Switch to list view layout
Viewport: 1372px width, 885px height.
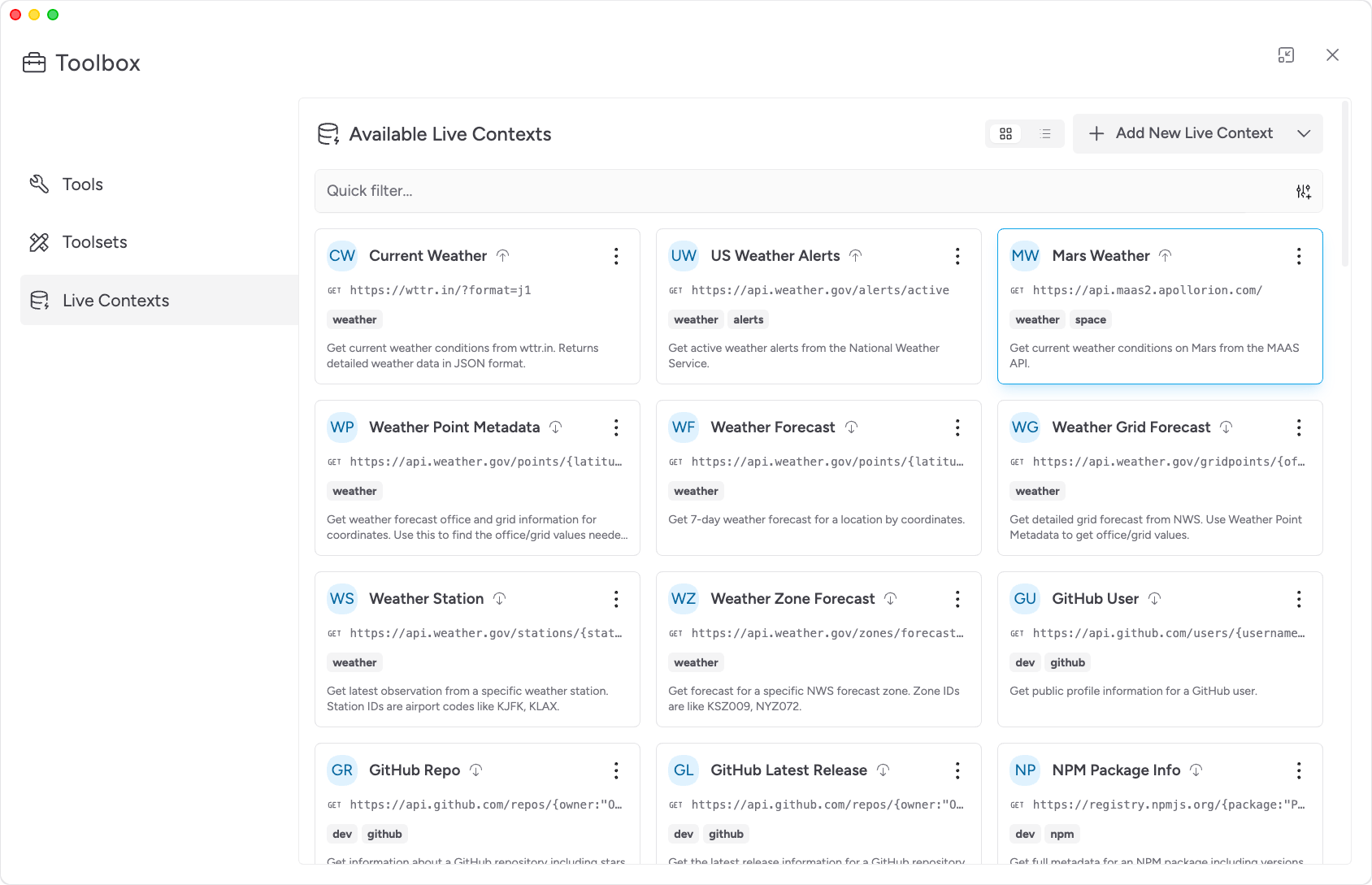(1045, 134)
